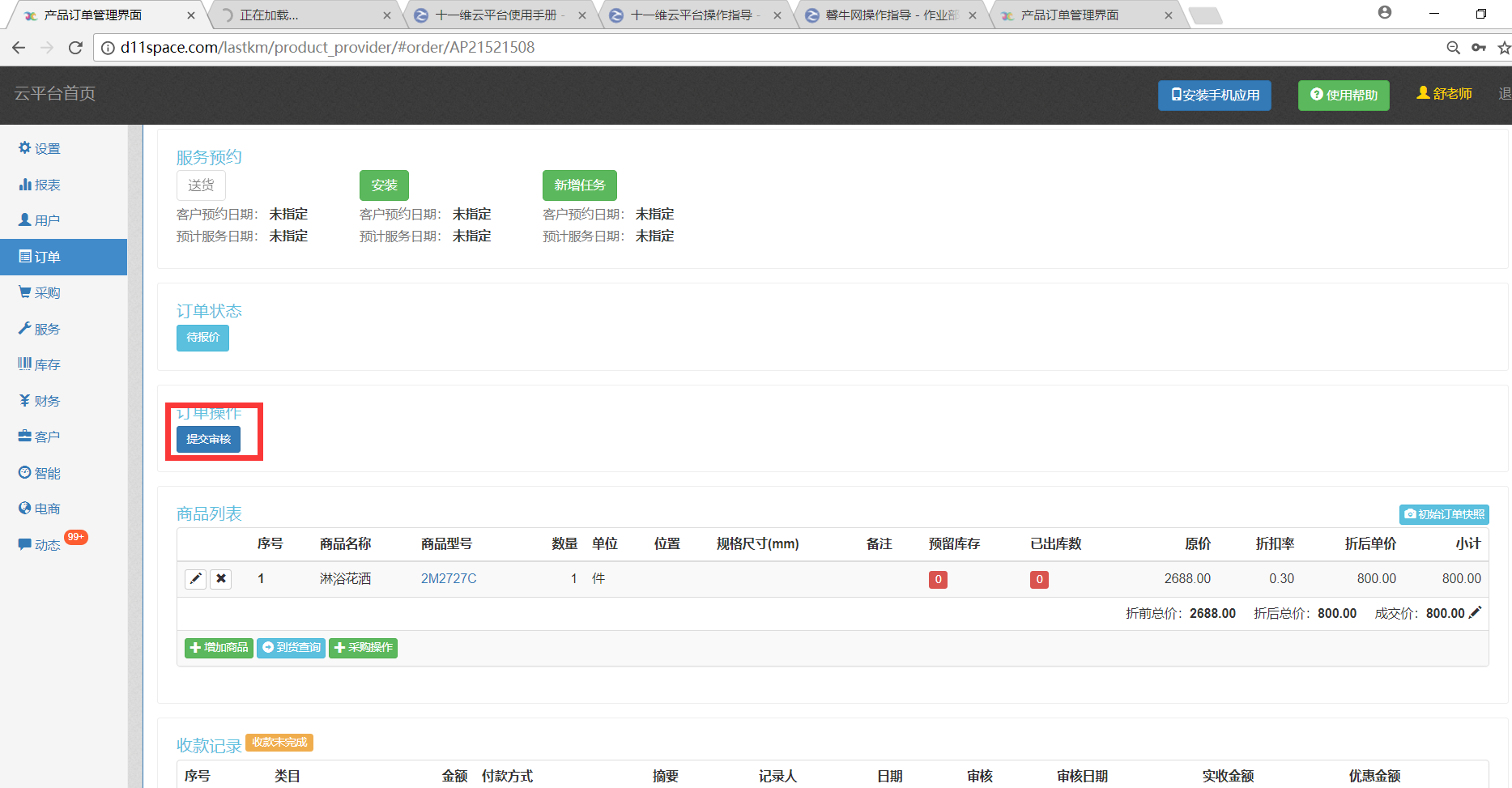Click the browser back arrow
This screenshot has width=1512, height=788.
pos(19,48)
